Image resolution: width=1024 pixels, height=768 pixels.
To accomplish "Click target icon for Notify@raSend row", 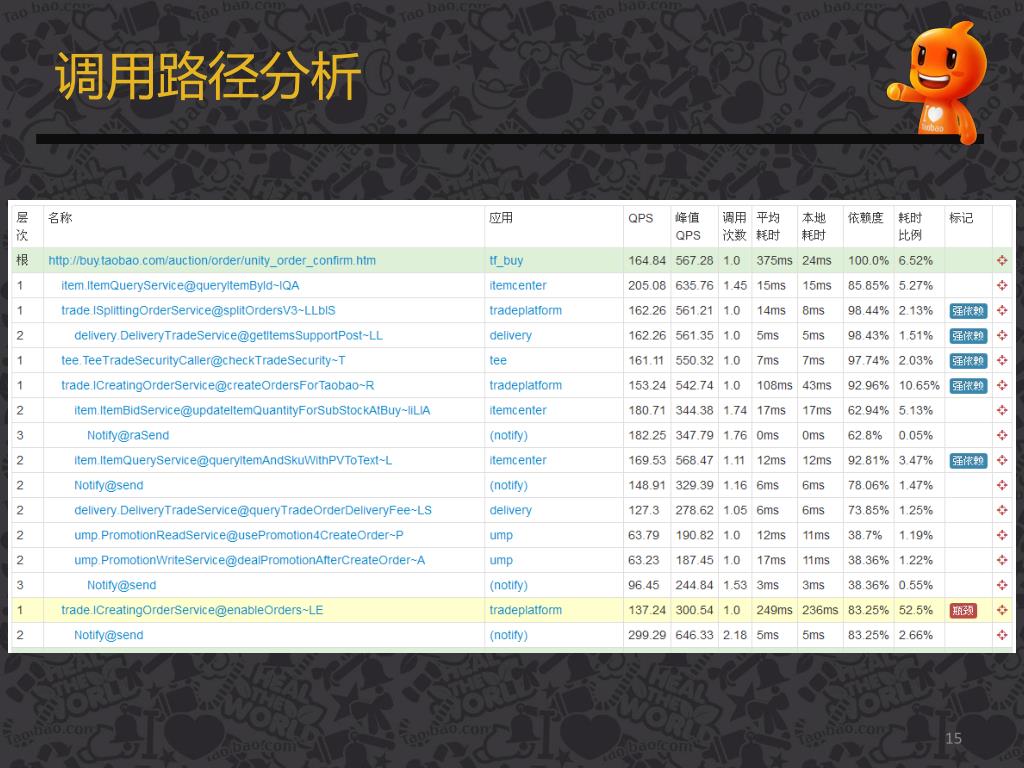I will pos(1002,436).
